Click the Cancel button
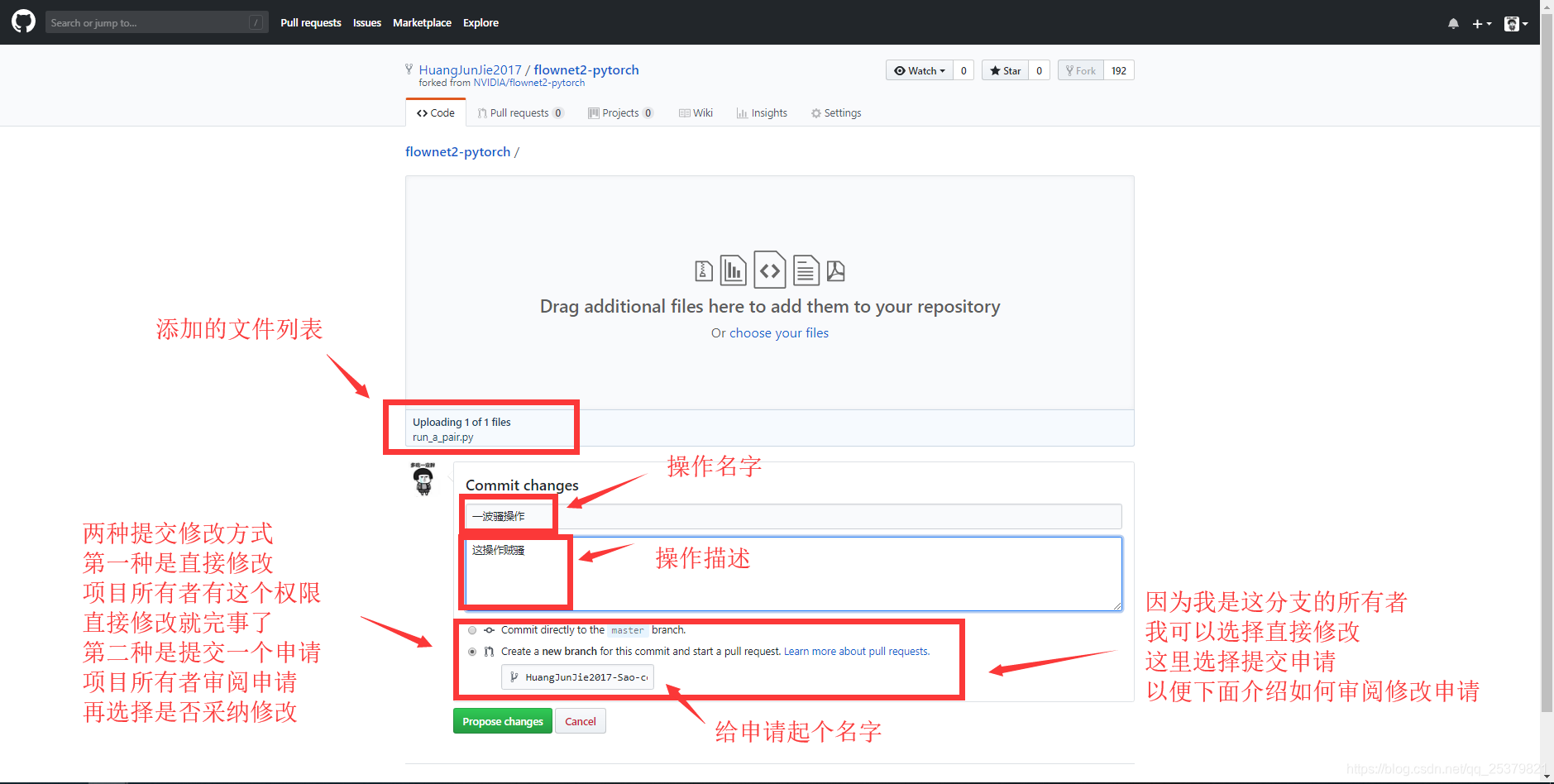 [x=581, y=721]
